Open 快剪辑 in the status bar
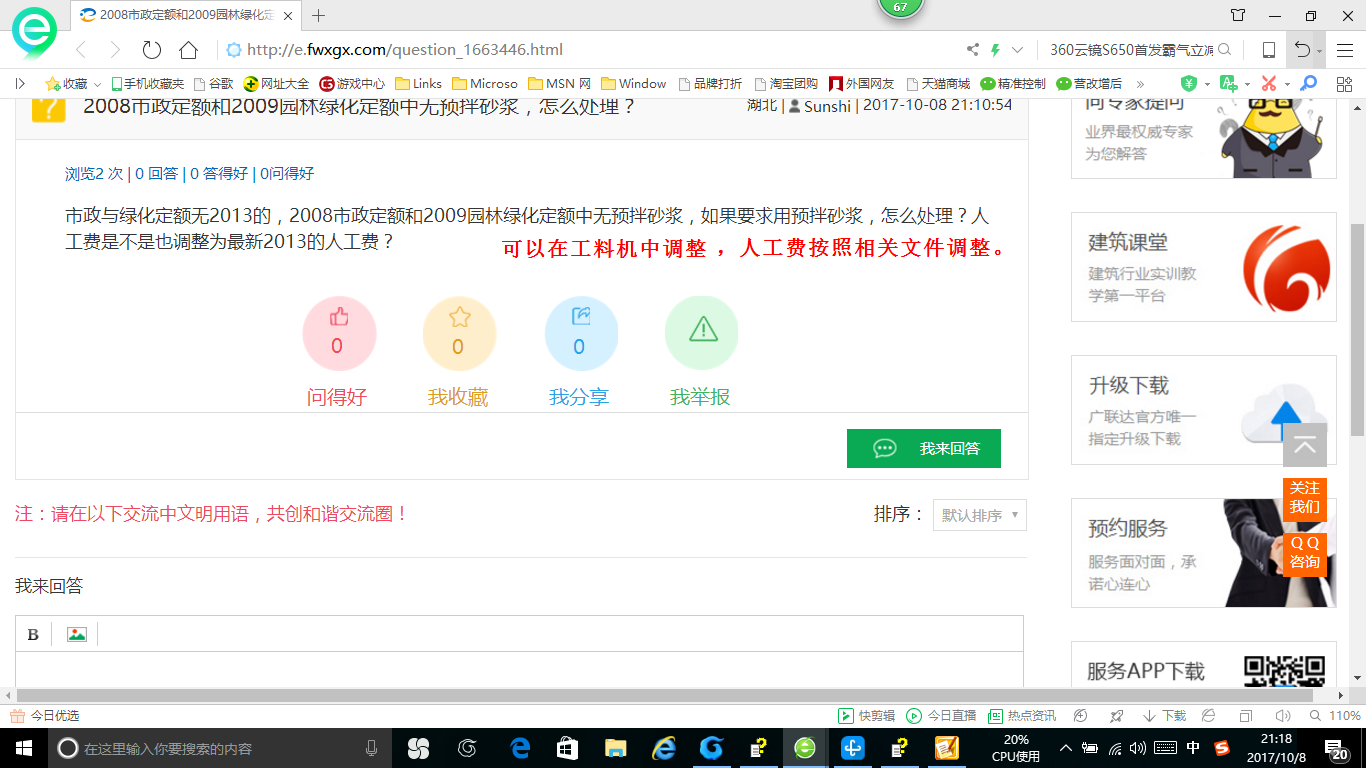 coord(866,716)
